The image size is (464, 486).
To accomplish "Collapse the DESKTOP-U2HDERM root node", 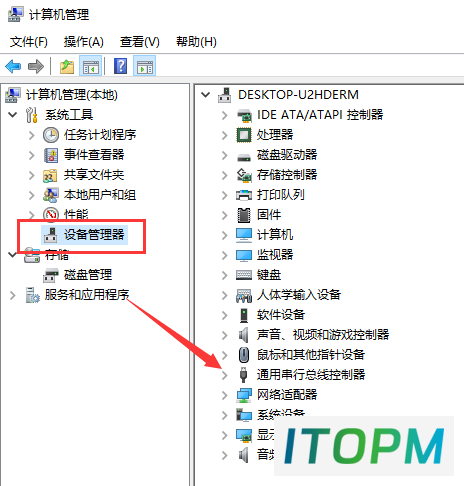I will (206, 95).
